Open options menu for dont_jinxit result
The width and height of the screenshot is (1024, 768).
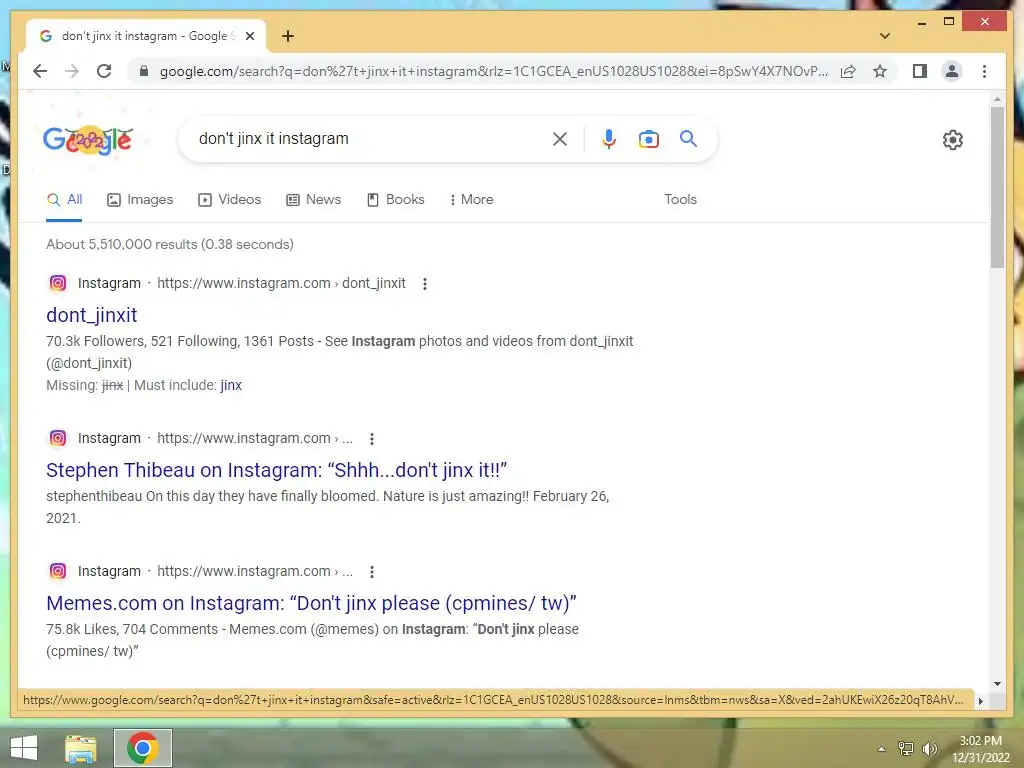(x=424, y=283)
